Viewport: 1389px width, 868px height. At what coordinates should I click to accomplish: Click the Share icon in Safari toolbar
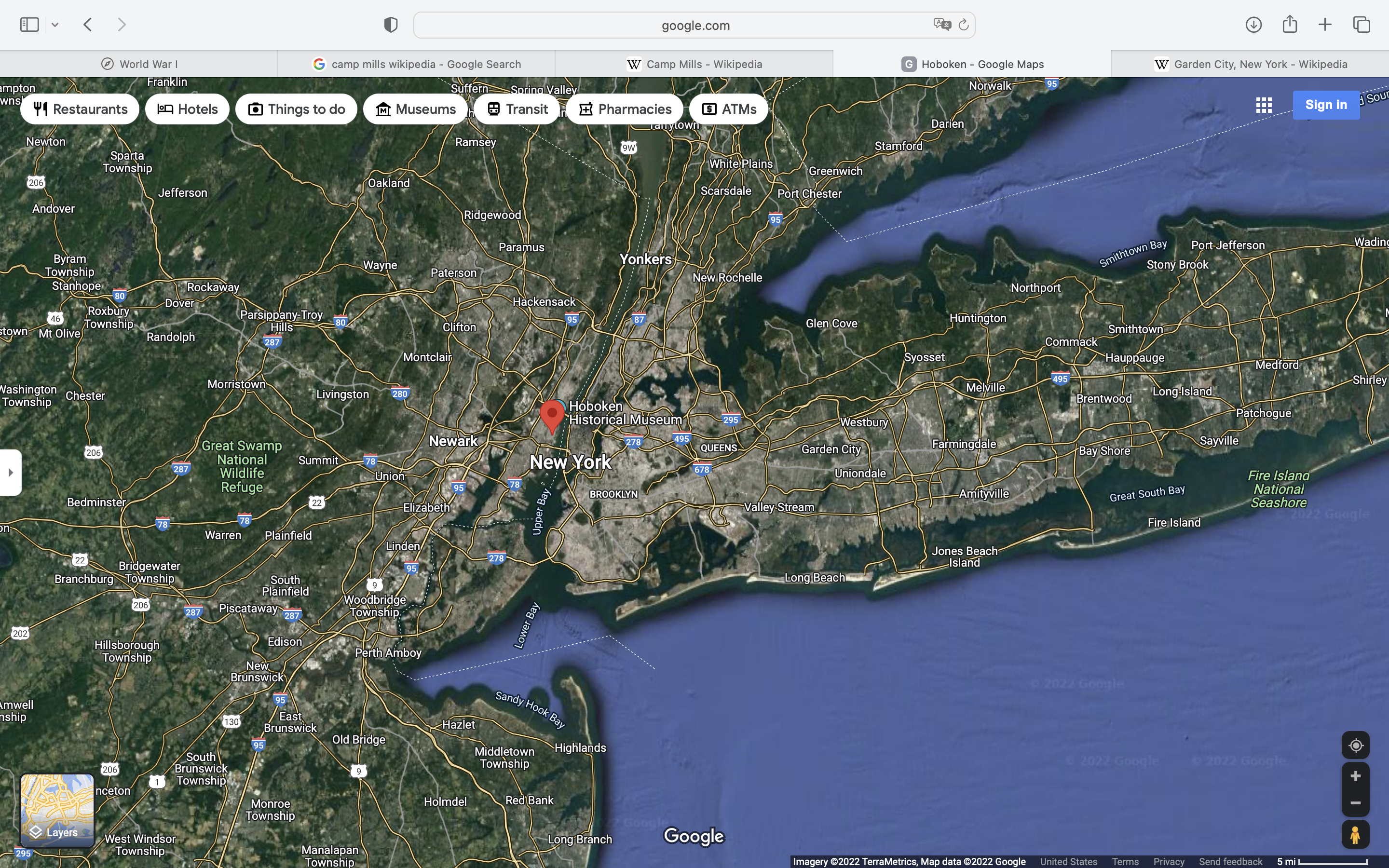(x=1290, y=24)
